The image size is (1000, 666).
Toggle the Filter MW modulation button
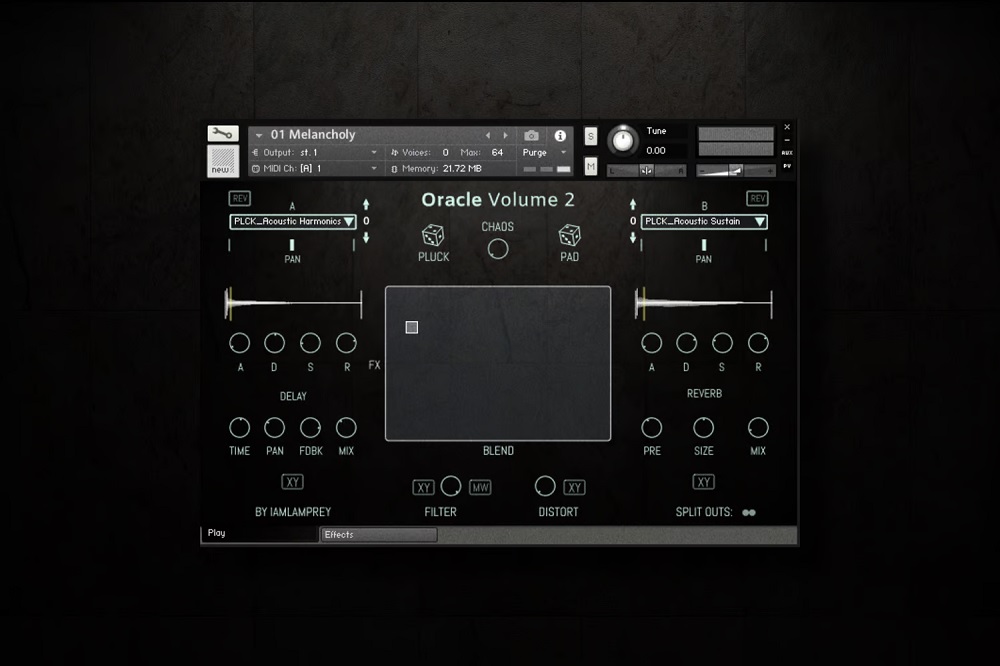click(x=480, y=488)
